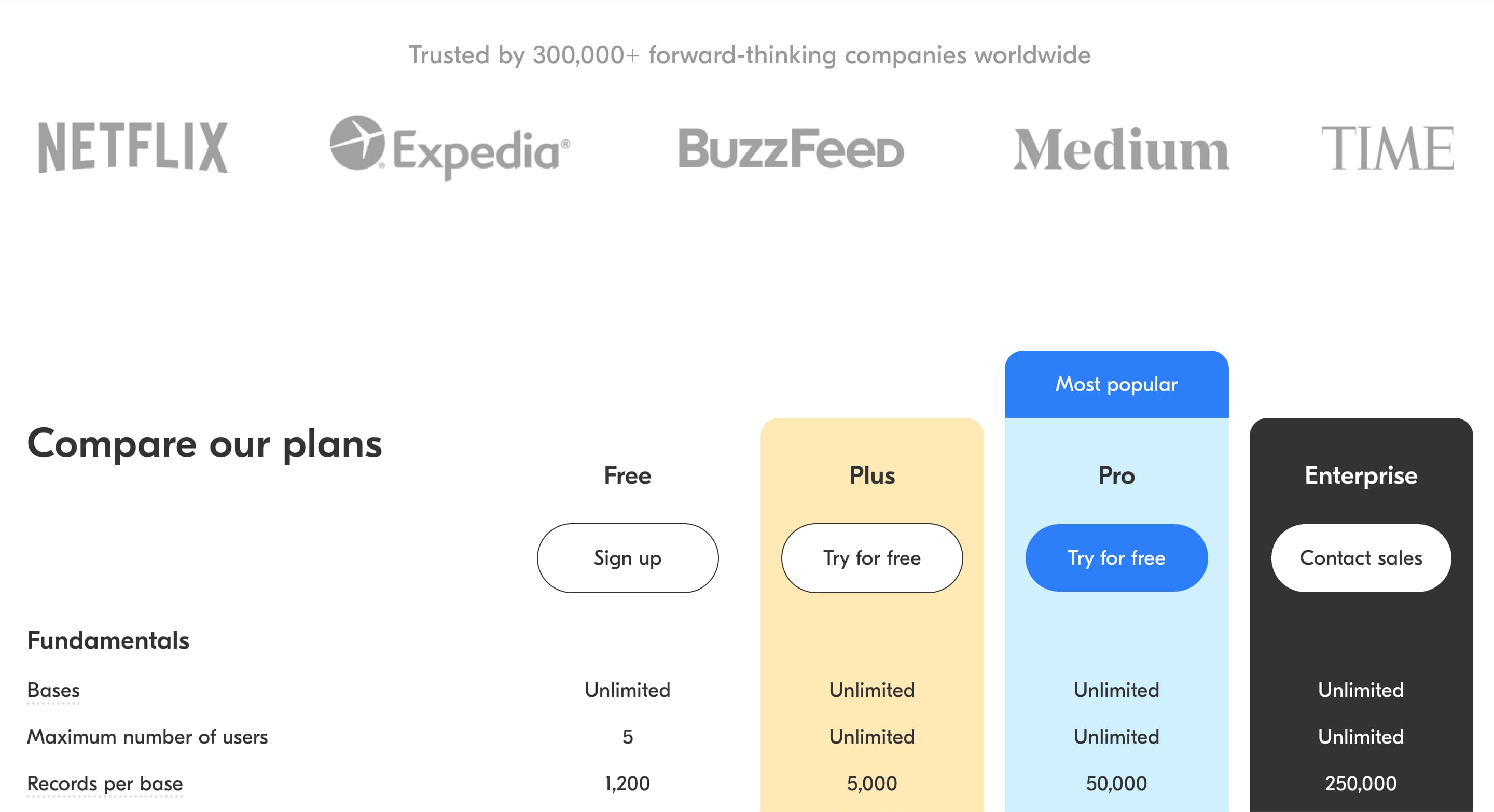
Task: Select the Plus plan column heading
Action: tap(872, 475)
